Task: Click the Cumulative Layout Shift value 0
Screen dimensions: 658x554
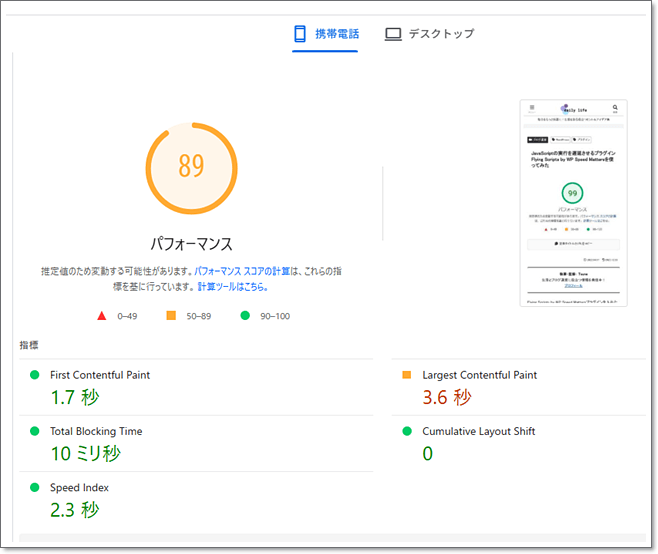Action: [428, 454]
